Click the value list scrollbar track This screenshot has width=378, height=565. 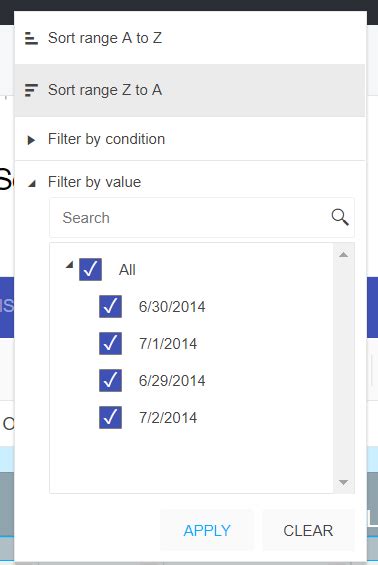[x=343, y=368]
